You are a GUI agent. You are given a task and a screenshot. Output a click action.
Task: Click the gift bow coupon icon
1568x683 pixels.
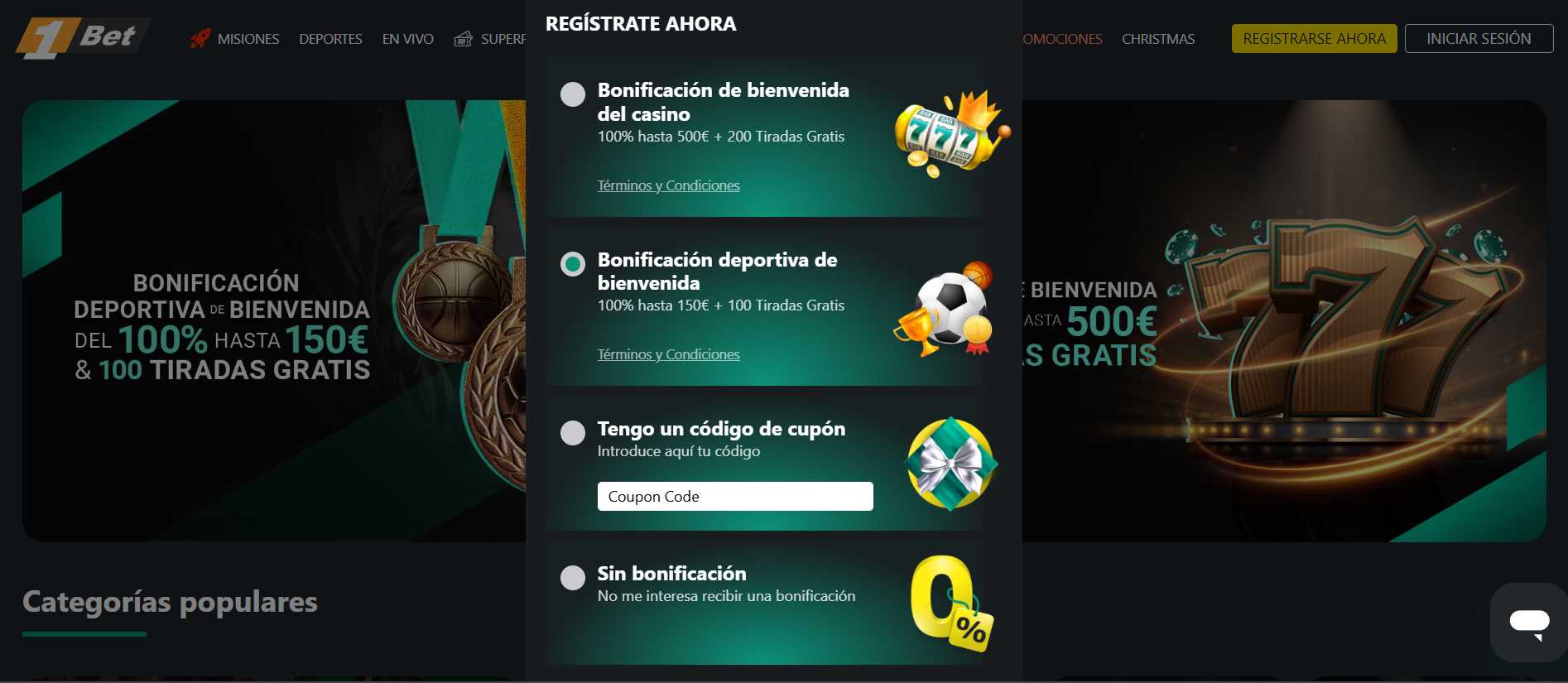[x=952, y=464]
